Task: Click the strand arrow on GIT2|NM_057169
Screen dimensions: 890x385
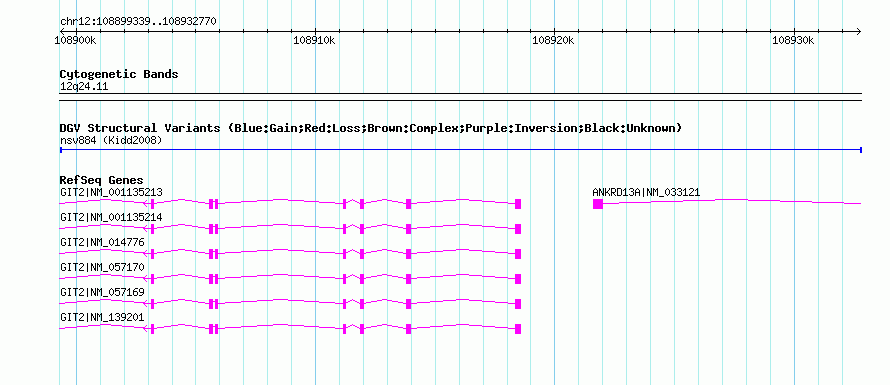Action: [x=146, y=304]
